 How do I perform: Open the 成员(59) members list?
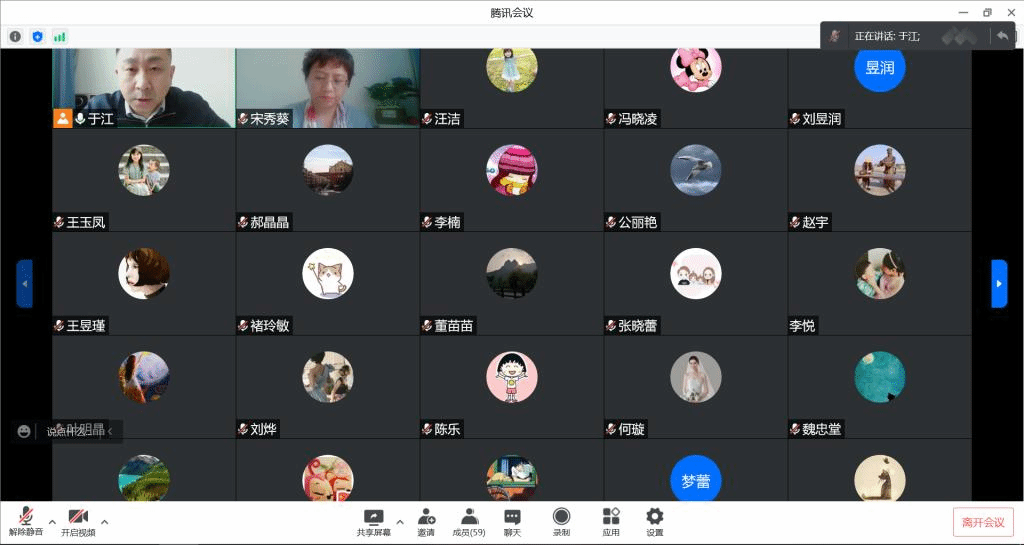click(x=468, y=518)
